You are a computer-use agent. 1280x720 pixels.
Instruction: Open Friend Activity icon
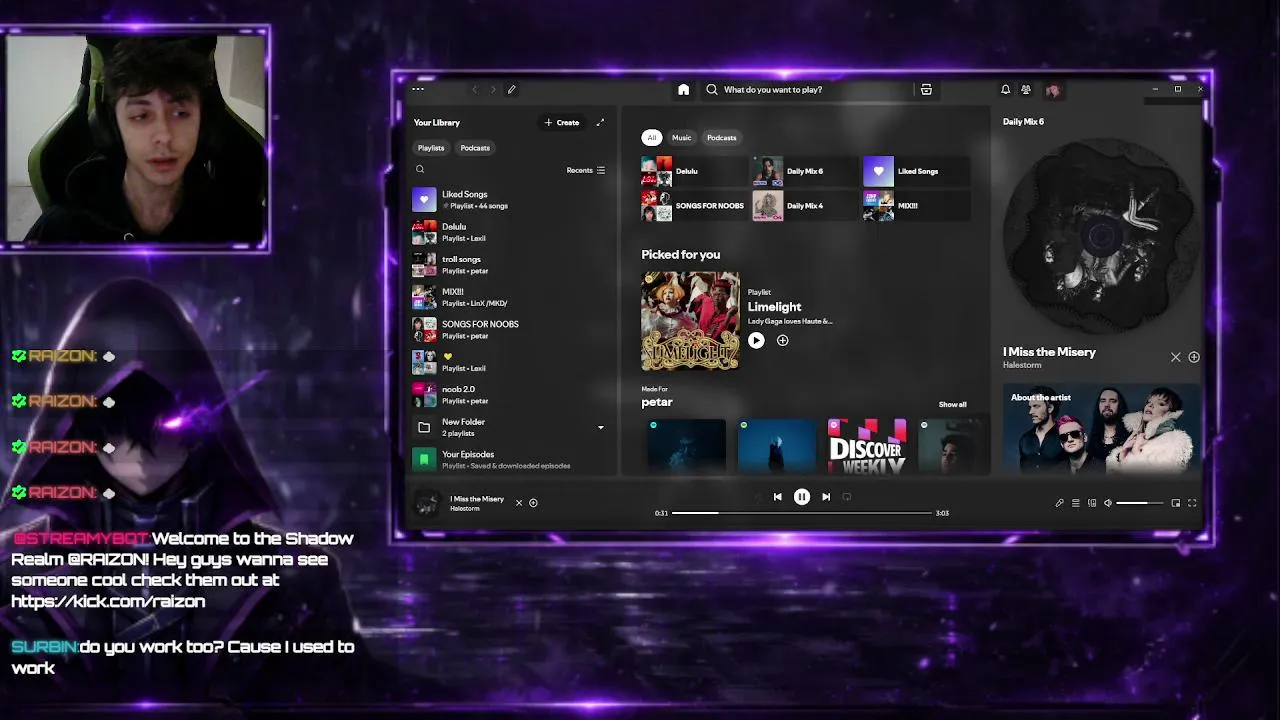click(1026, 89)
